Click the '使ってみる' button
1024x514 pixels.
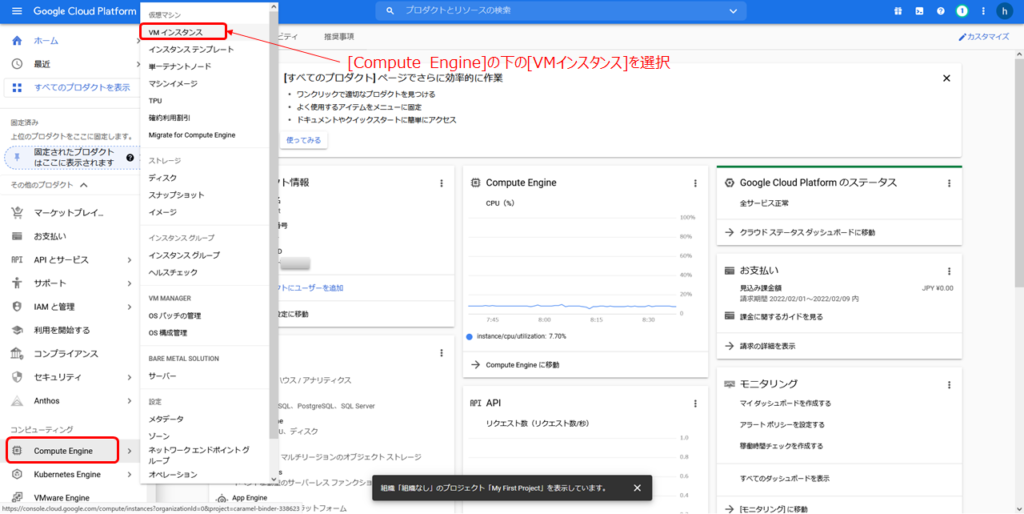click(x=304, y=140)
